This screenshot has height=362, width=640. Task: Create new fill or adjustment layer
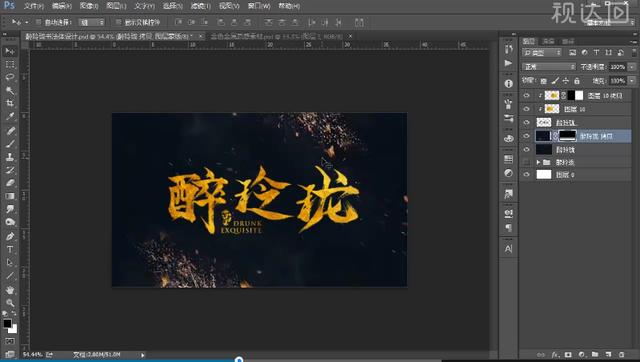582,355
